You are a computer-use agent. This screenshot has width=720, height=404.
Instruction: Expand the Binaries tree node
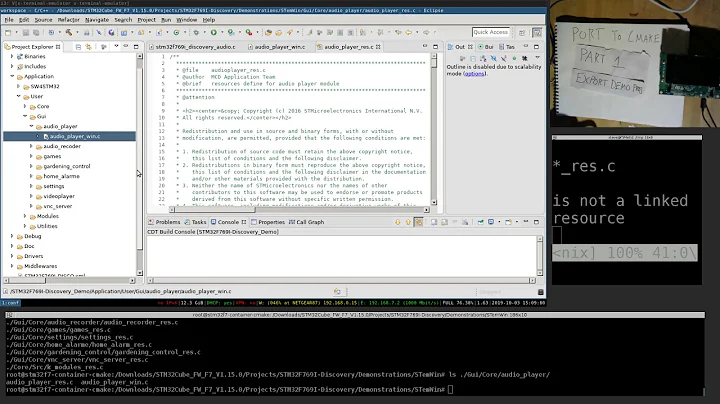(12, 56)
